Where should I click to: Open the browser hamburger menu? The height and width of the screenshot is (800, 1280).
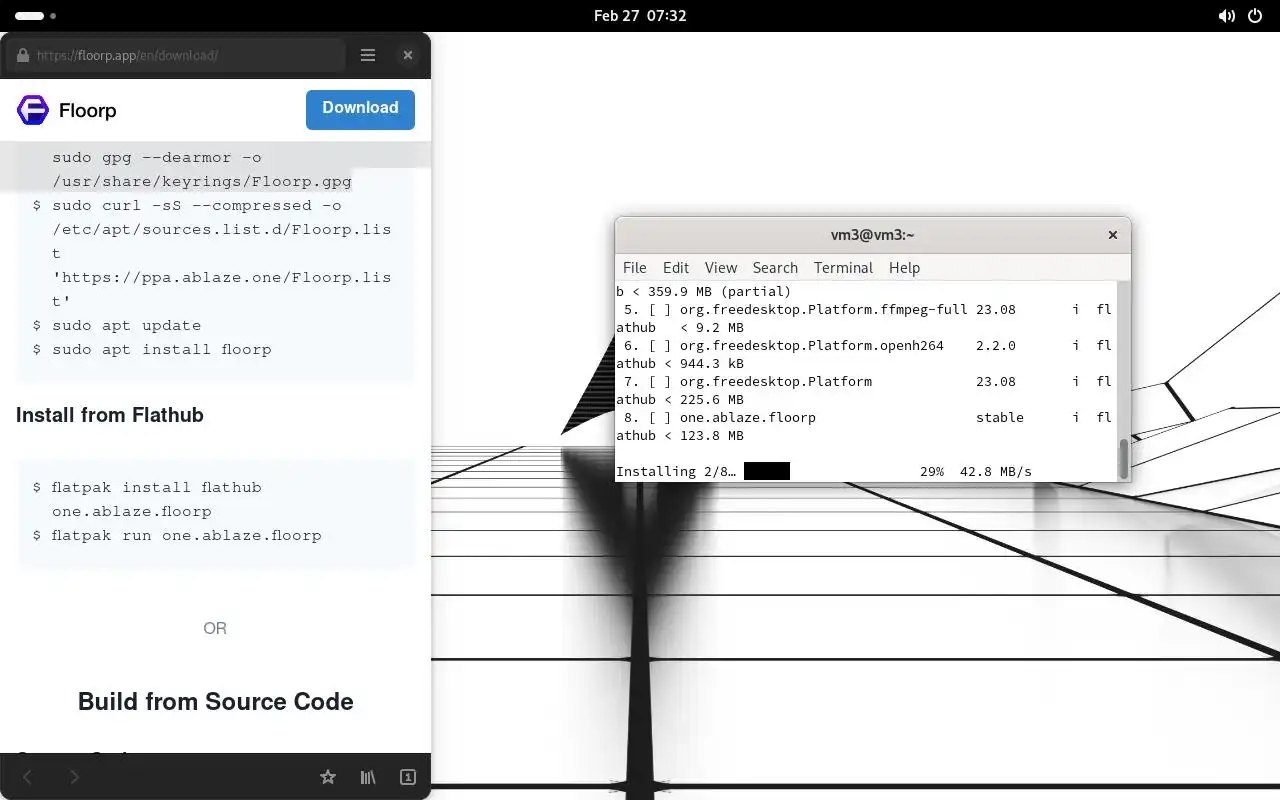(x=368, y=55)
